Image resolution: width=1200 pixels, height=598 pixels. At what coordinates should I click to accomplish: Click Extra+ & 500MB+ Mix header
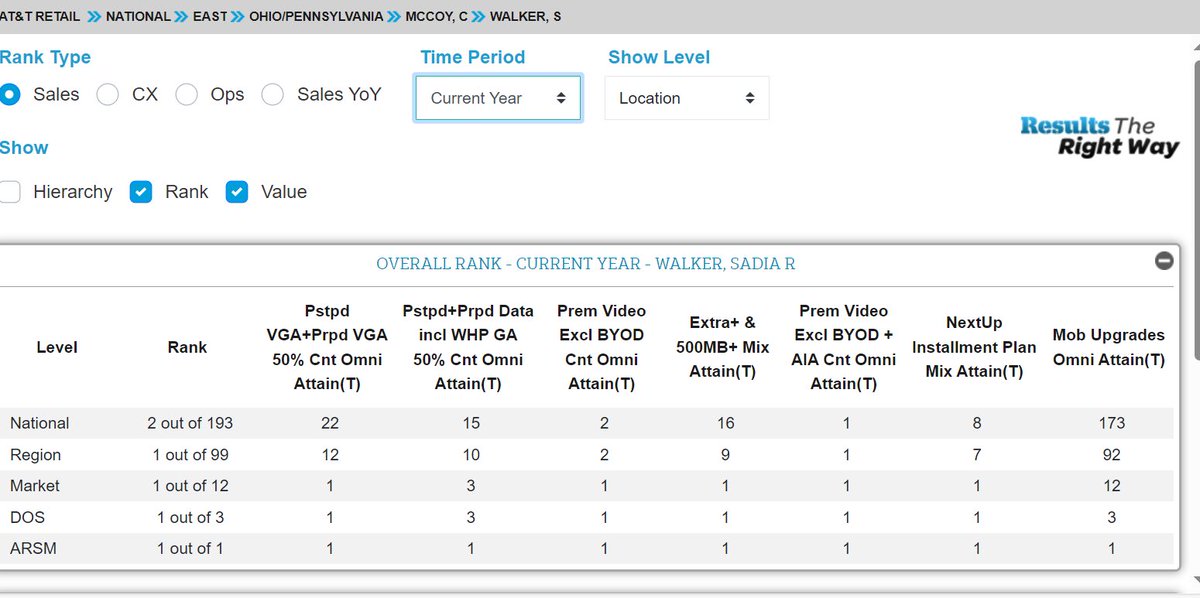[x=722, y=347]
